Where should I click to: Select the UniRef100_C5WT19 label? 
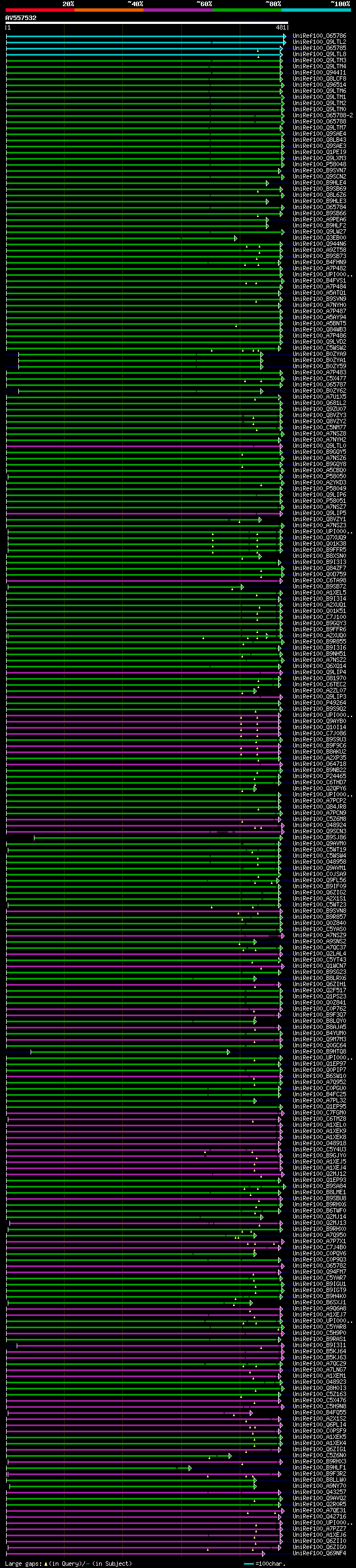(x=319, y=850)
